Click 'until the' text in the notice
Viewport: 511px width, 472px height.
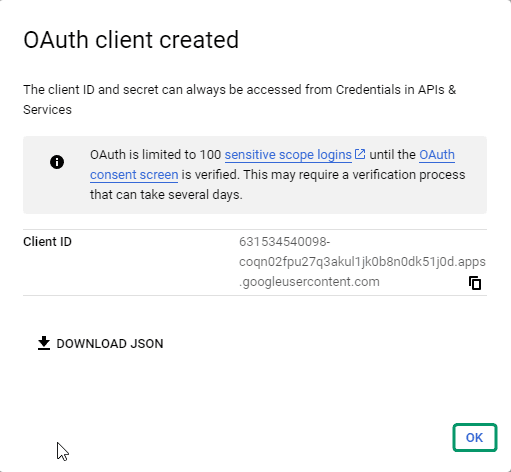point(393,155)
